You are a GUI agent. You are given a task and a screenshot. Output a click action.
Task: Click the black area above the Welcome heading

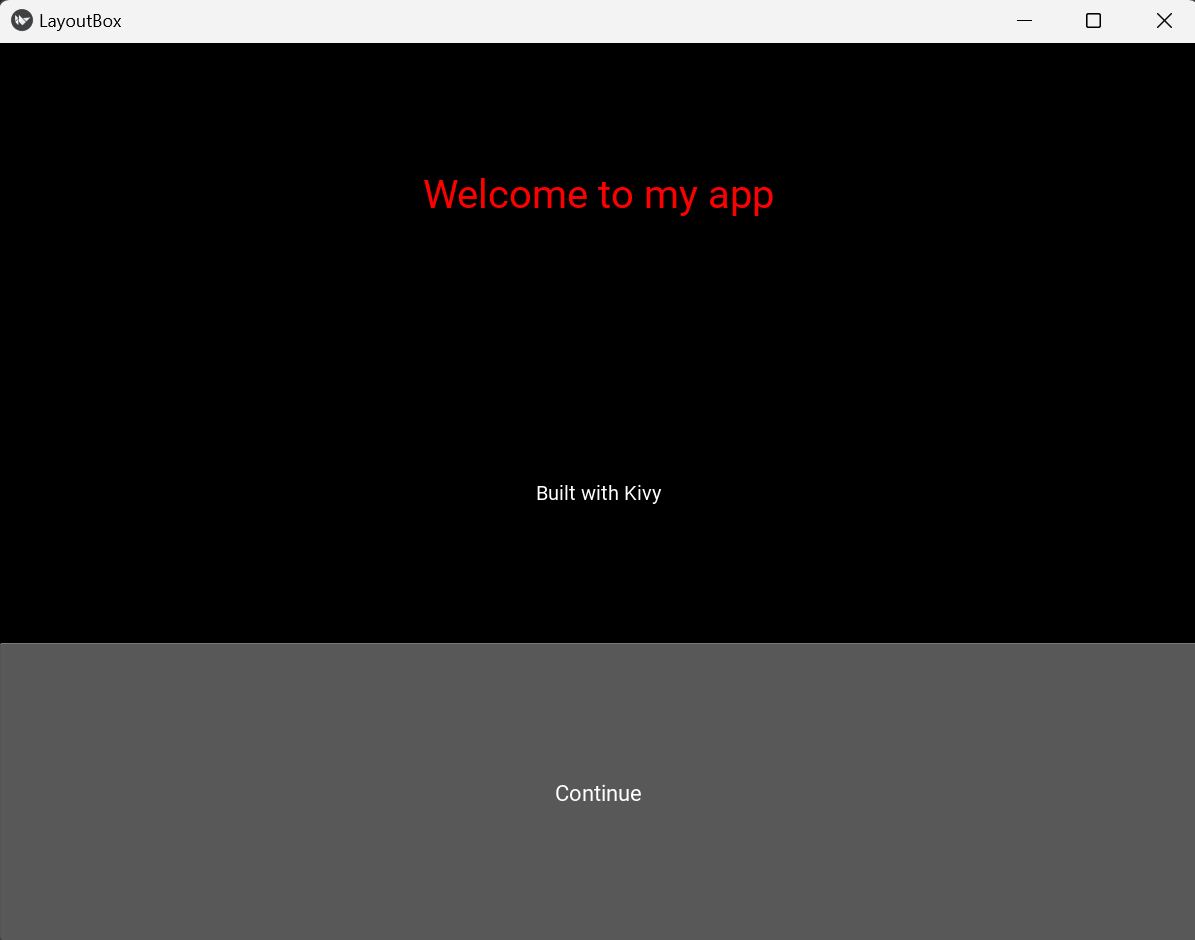[598, 100]
